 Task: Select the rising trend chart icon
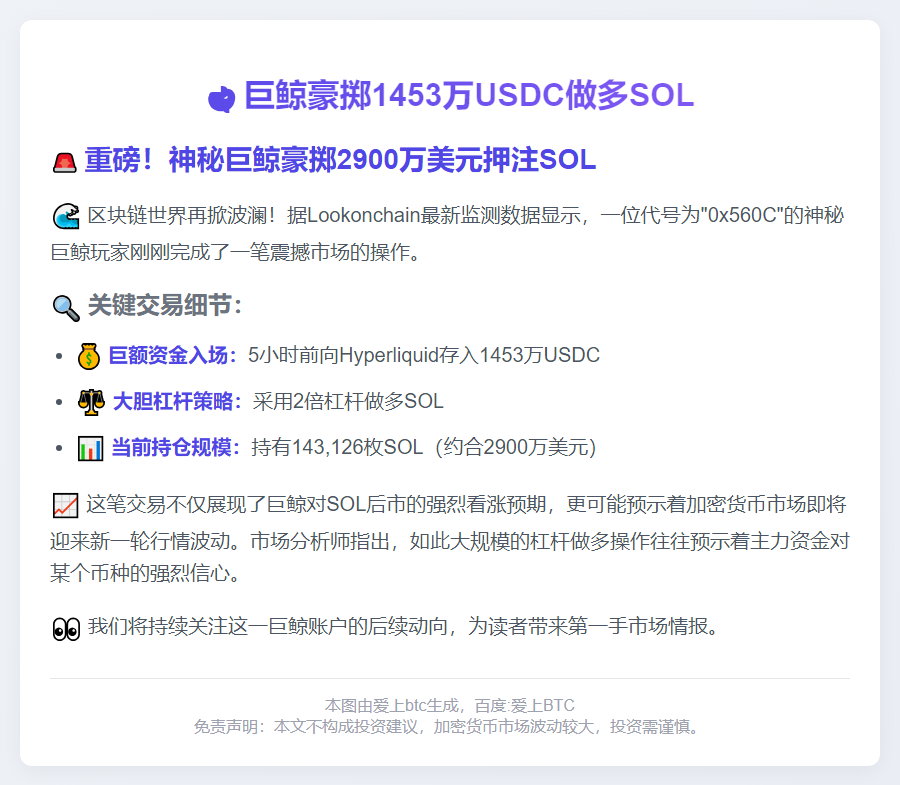tap(66, 505)
